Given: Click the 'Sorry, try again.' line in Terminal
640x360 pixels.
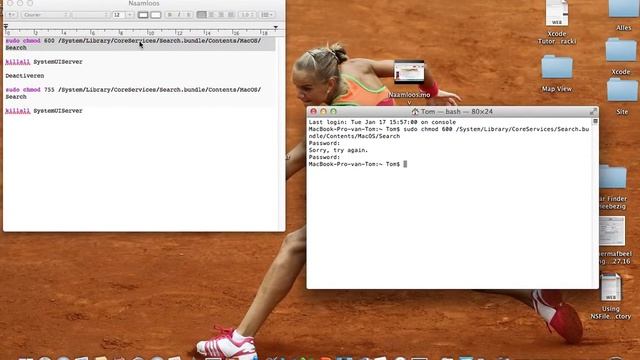Looking at the screenshot, I should click(338, 150).
